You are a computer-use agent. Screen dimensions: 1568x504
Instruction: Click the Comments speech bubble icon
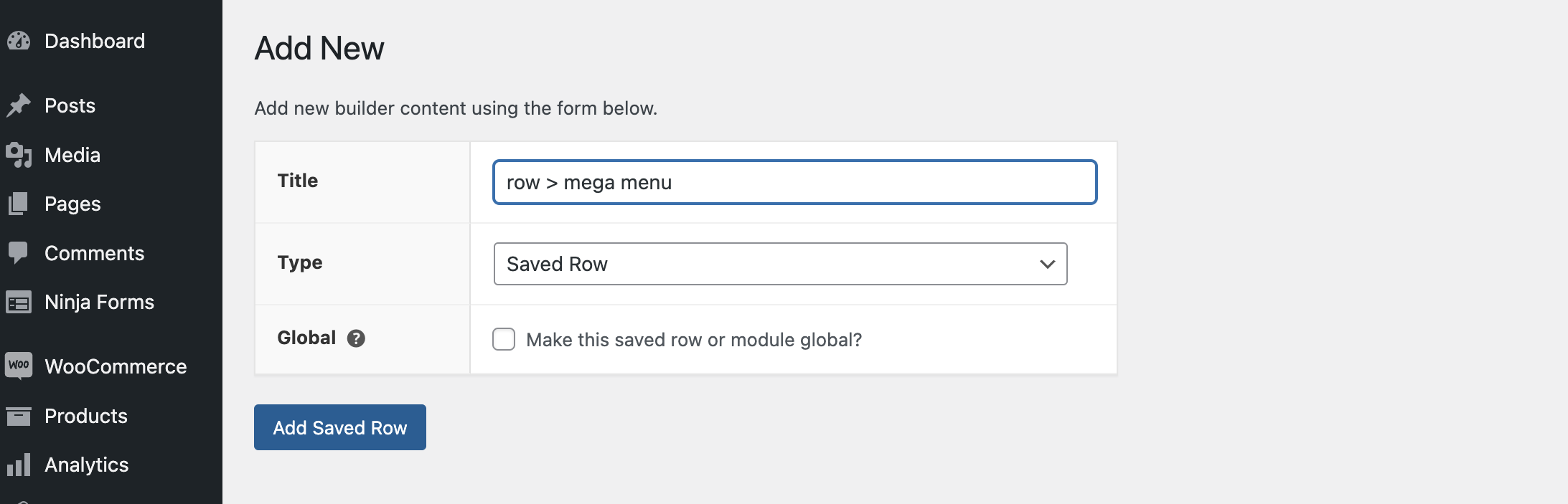coord(19,253)
